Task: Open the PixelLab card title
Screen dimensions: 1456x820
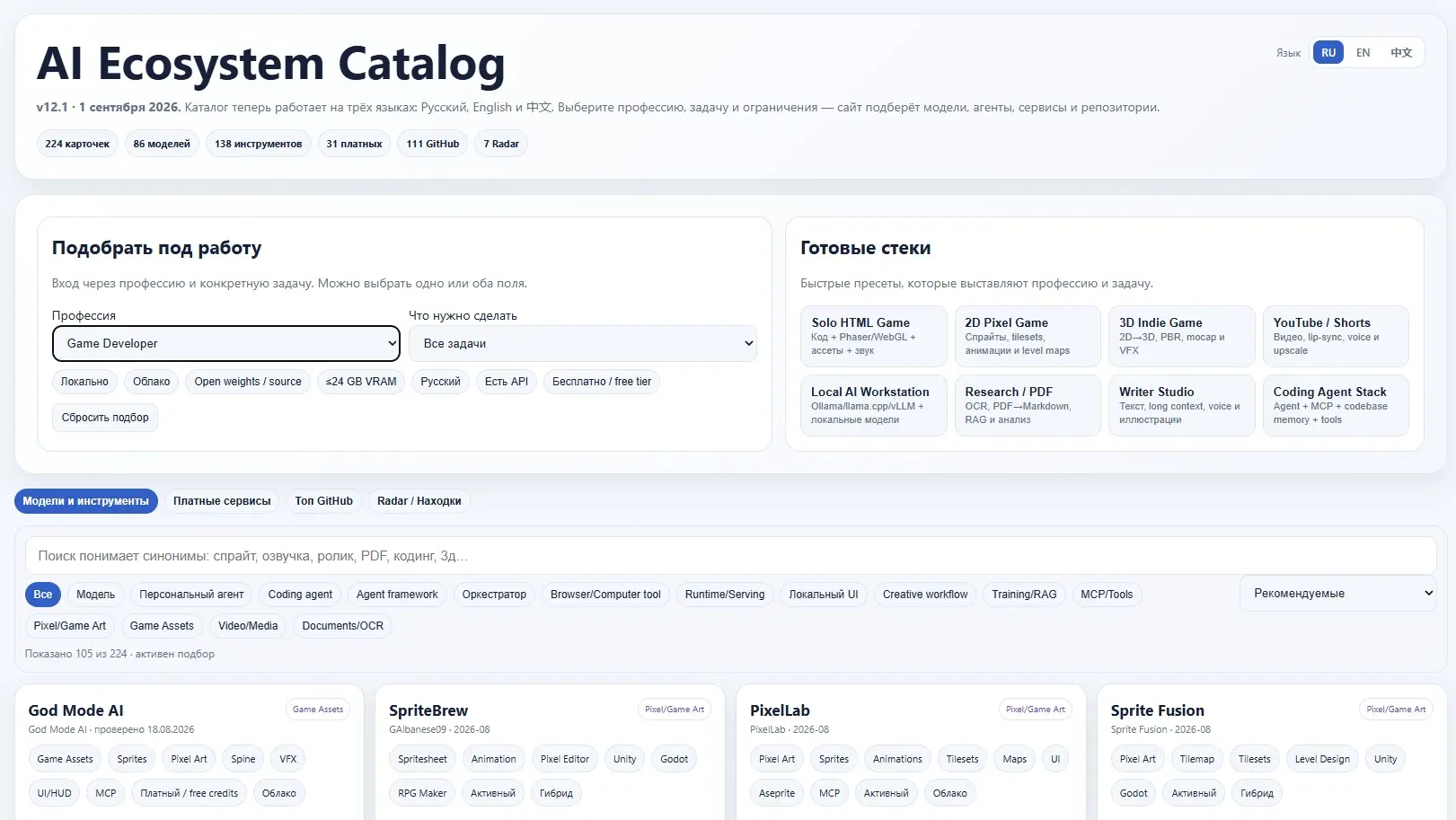Action: 780,710
